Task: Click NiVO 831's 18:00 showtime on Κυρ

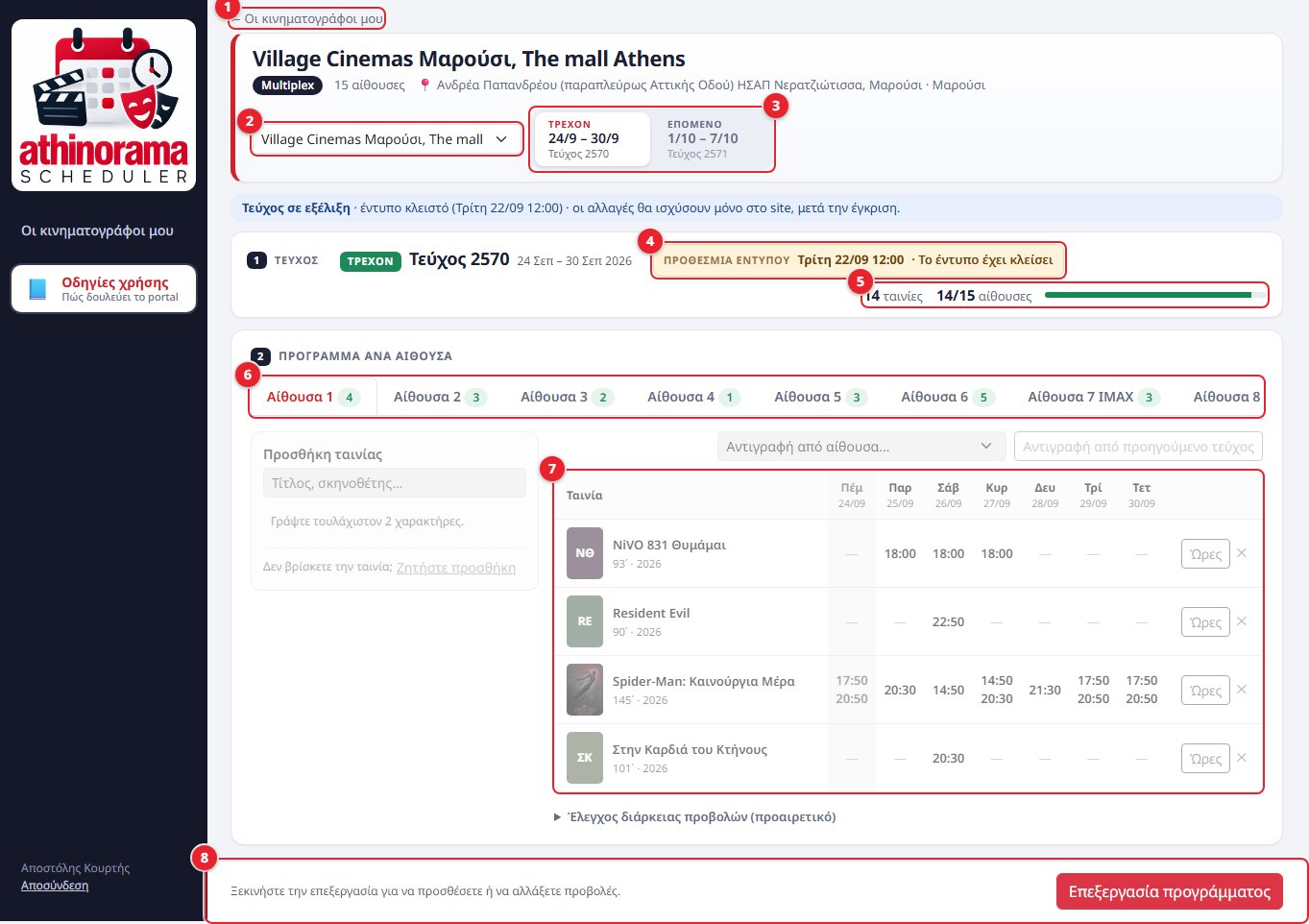Action: (x=997, y=554)
